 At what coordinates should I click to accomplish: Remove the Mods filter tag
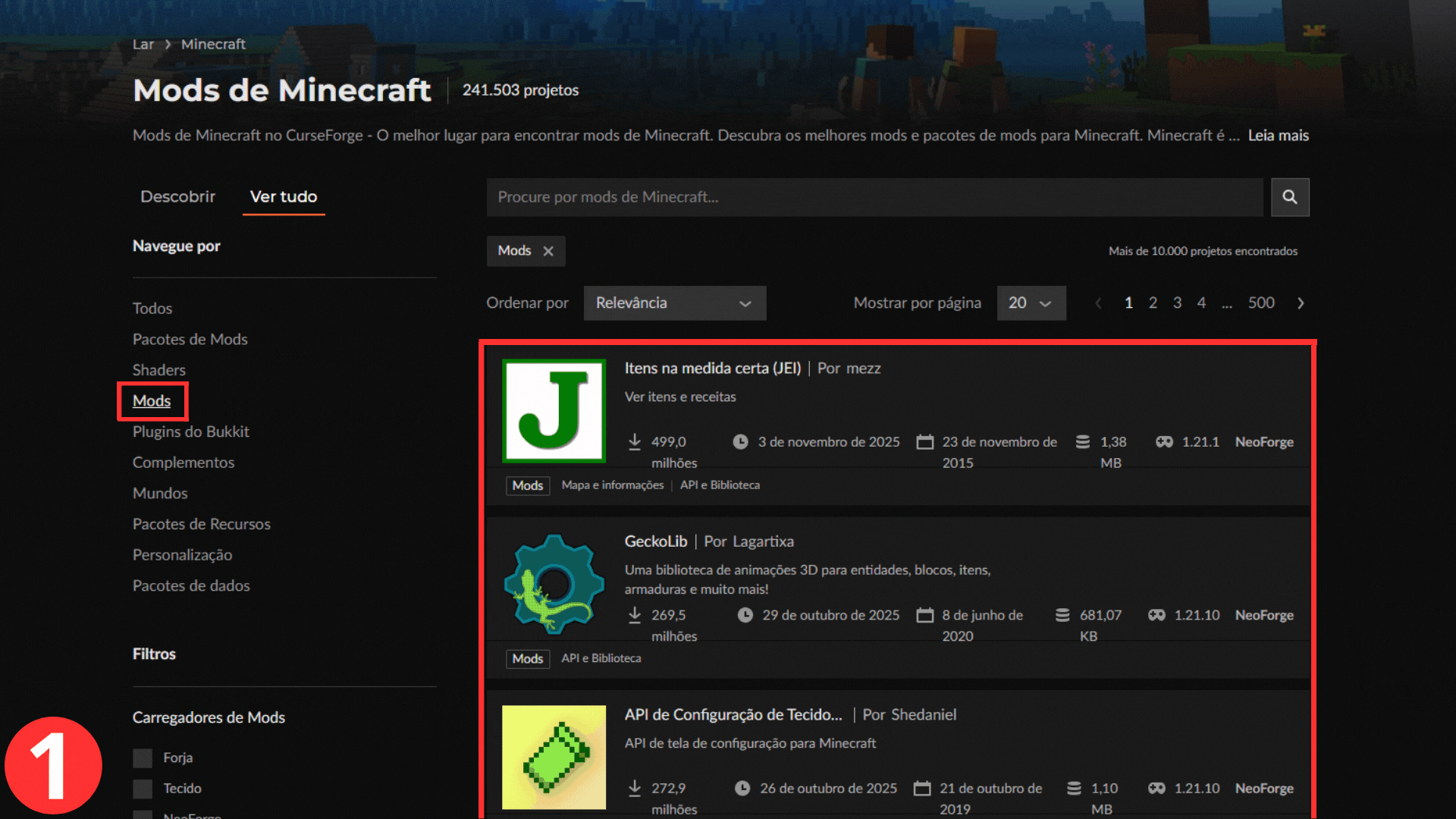pos(548,251)
